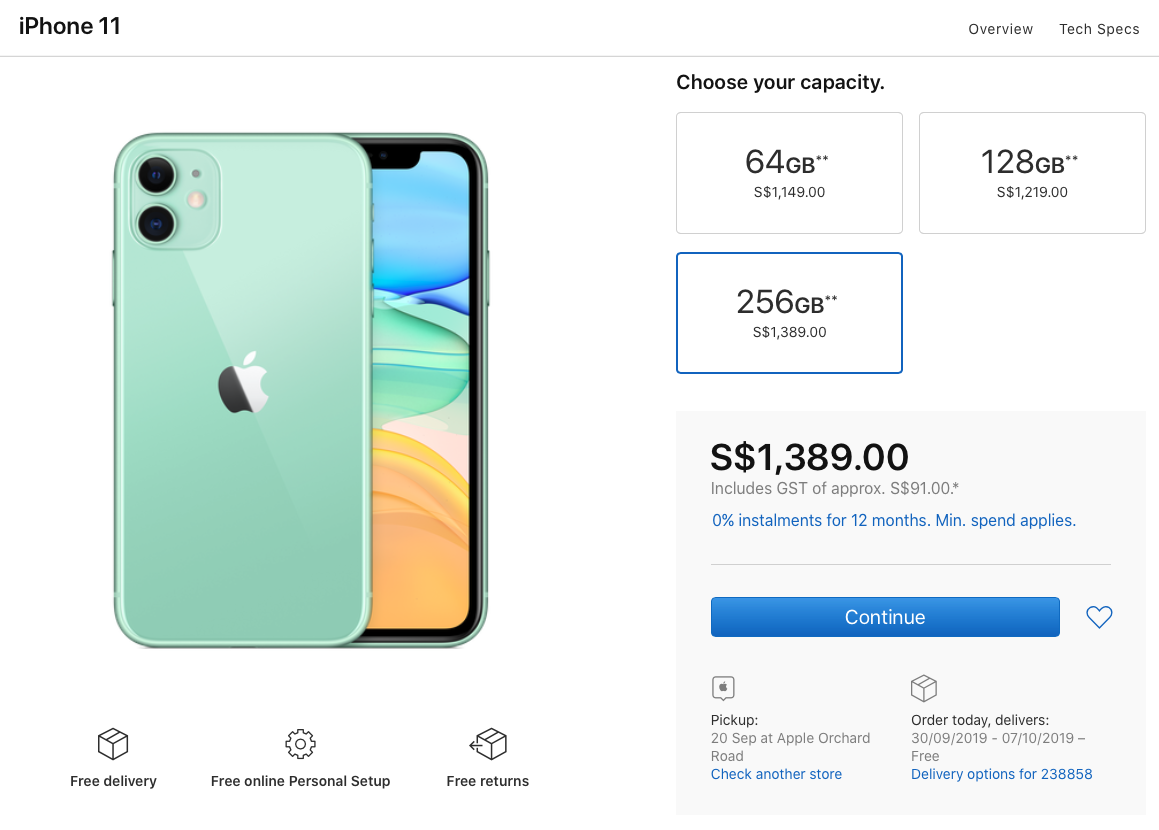Viewport: 1159px width, 830px height.
Task: Click the shipping box icon above Order today
Action: tap(923, 687)
